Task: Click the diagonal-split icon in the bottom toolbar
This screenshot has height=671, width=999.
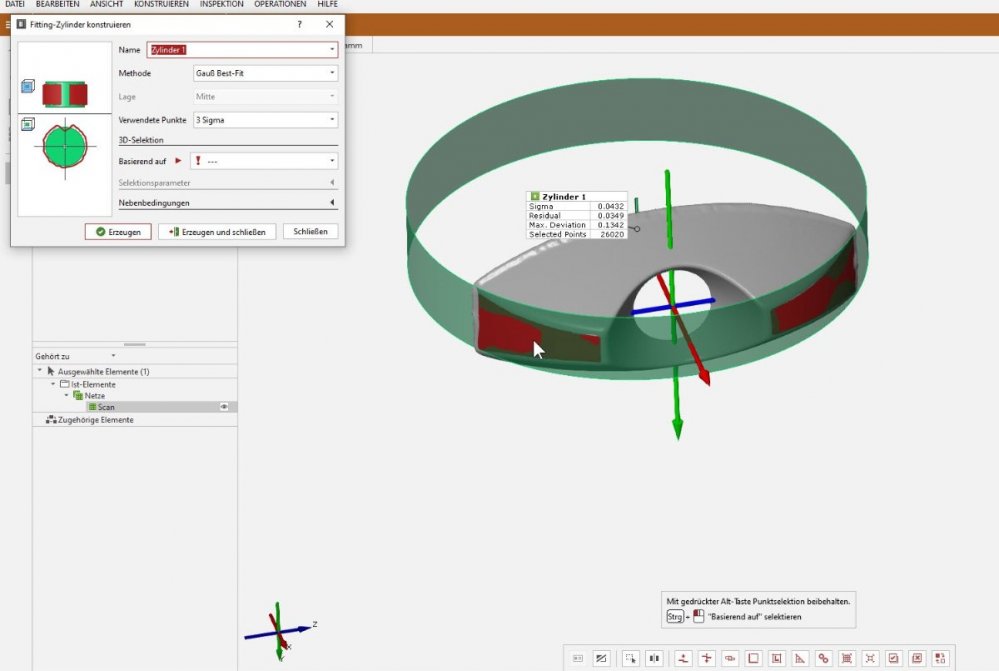Action: click(x=601, y=658)
